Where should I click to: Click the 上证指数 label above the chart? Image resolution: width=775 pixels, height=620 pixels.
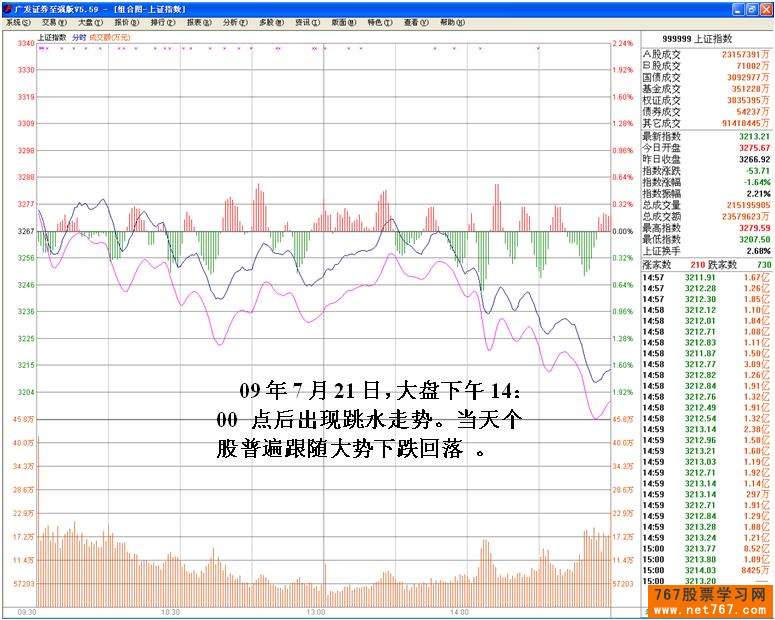point(52,37)
